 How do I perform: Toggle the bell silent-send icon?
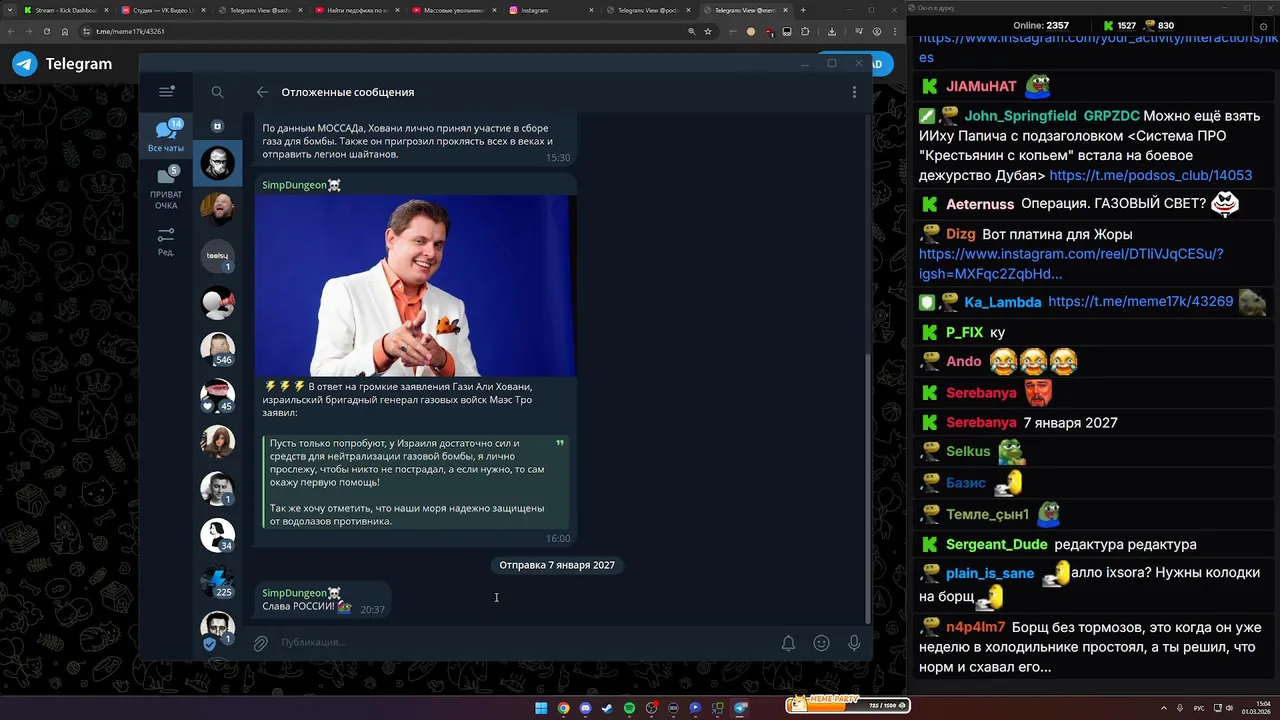pos(788,643)
